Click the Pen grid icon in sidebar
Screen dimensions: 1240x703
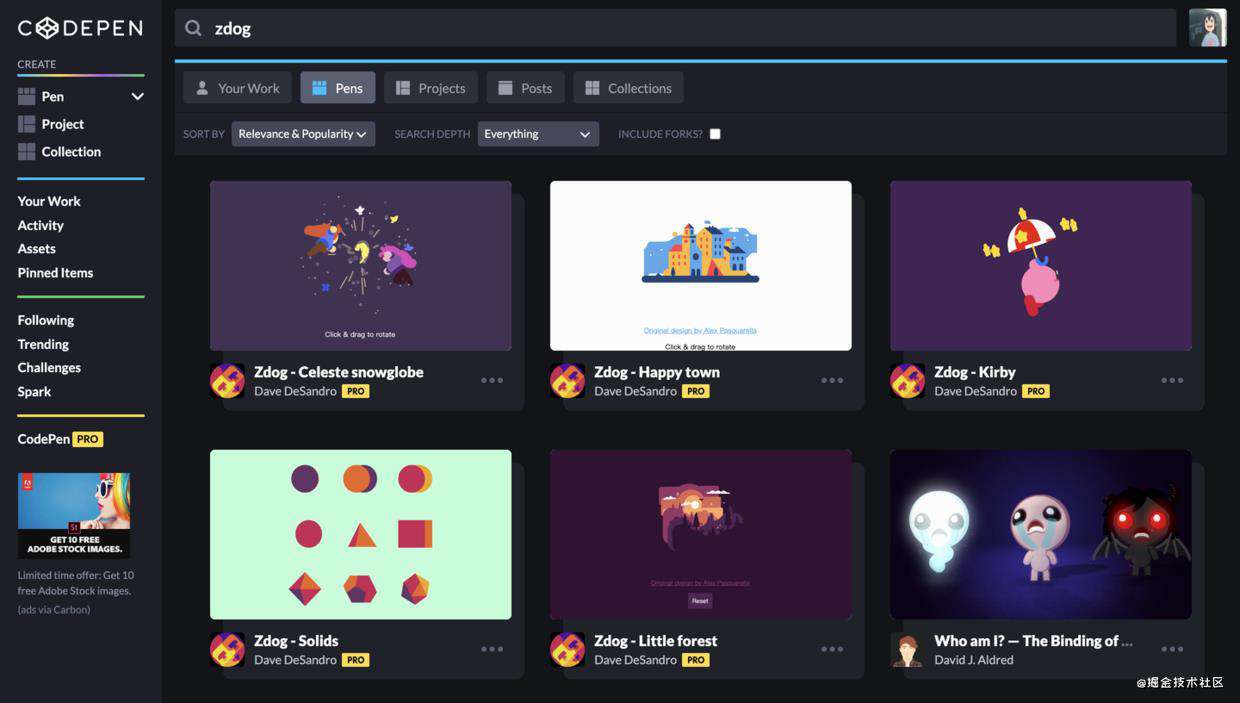click(x=27, y=96)
